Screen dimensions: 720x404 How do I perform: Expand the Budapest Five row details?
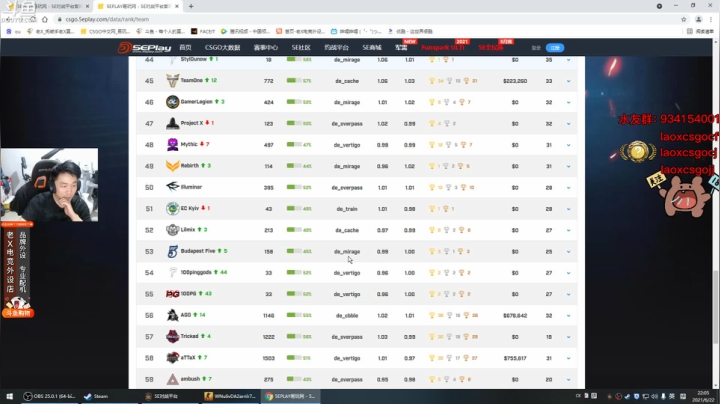[568, 252]
